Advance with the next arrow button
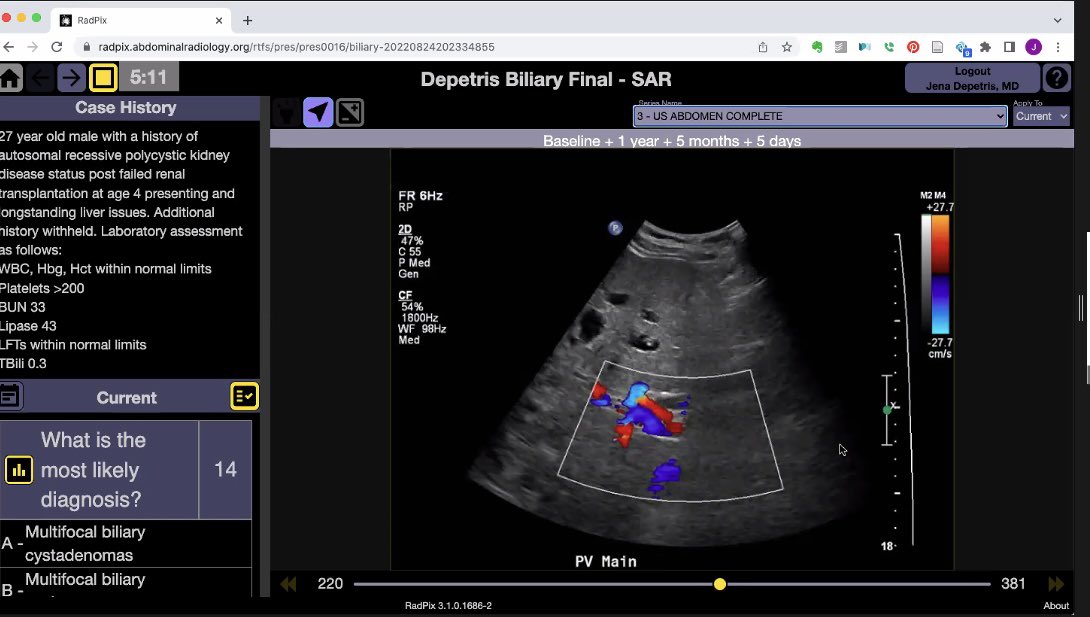The height and width of the screenshot is (617, 1090). tap(71, 78)
